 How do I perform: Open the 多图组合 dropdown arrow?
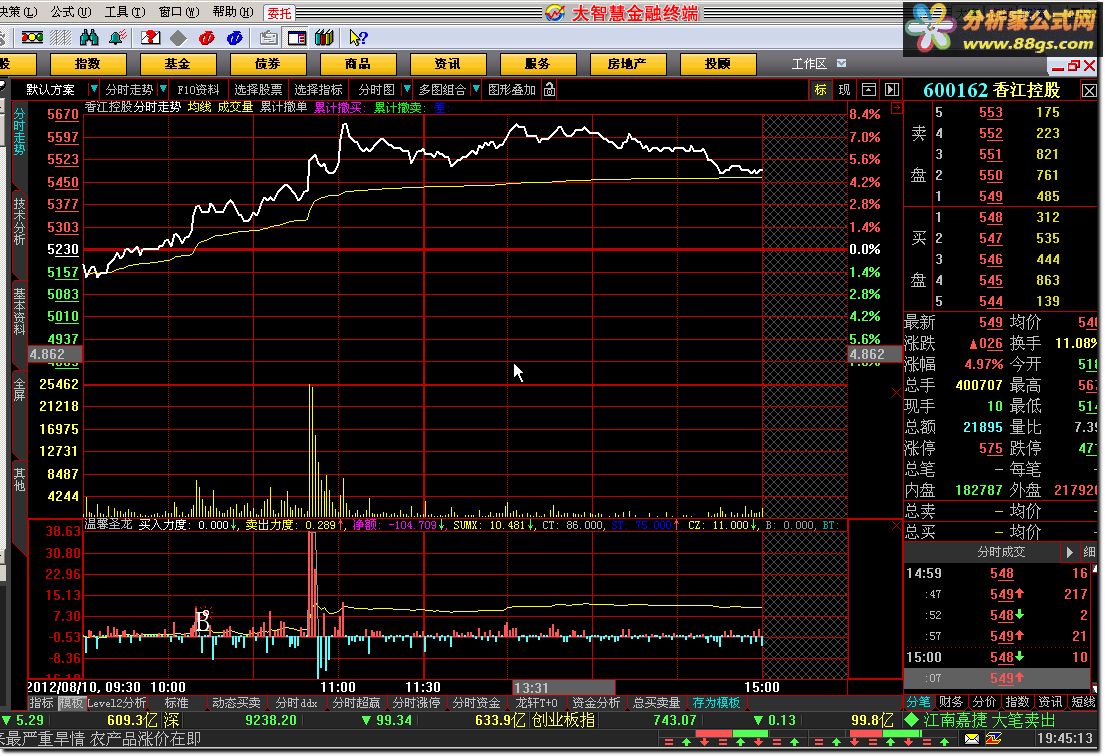476,89
